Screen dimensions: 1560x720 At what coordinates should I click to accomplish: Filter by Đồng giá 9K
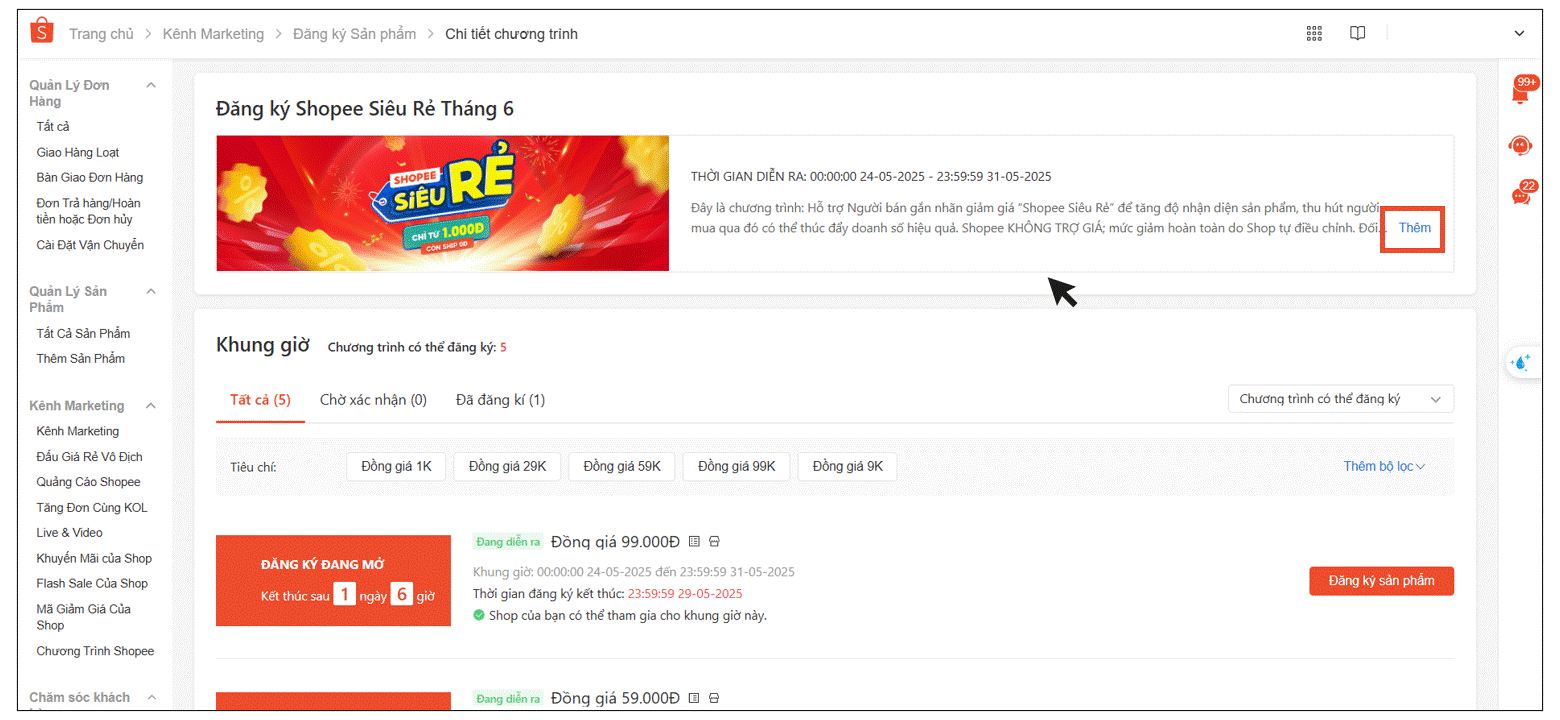847,467
